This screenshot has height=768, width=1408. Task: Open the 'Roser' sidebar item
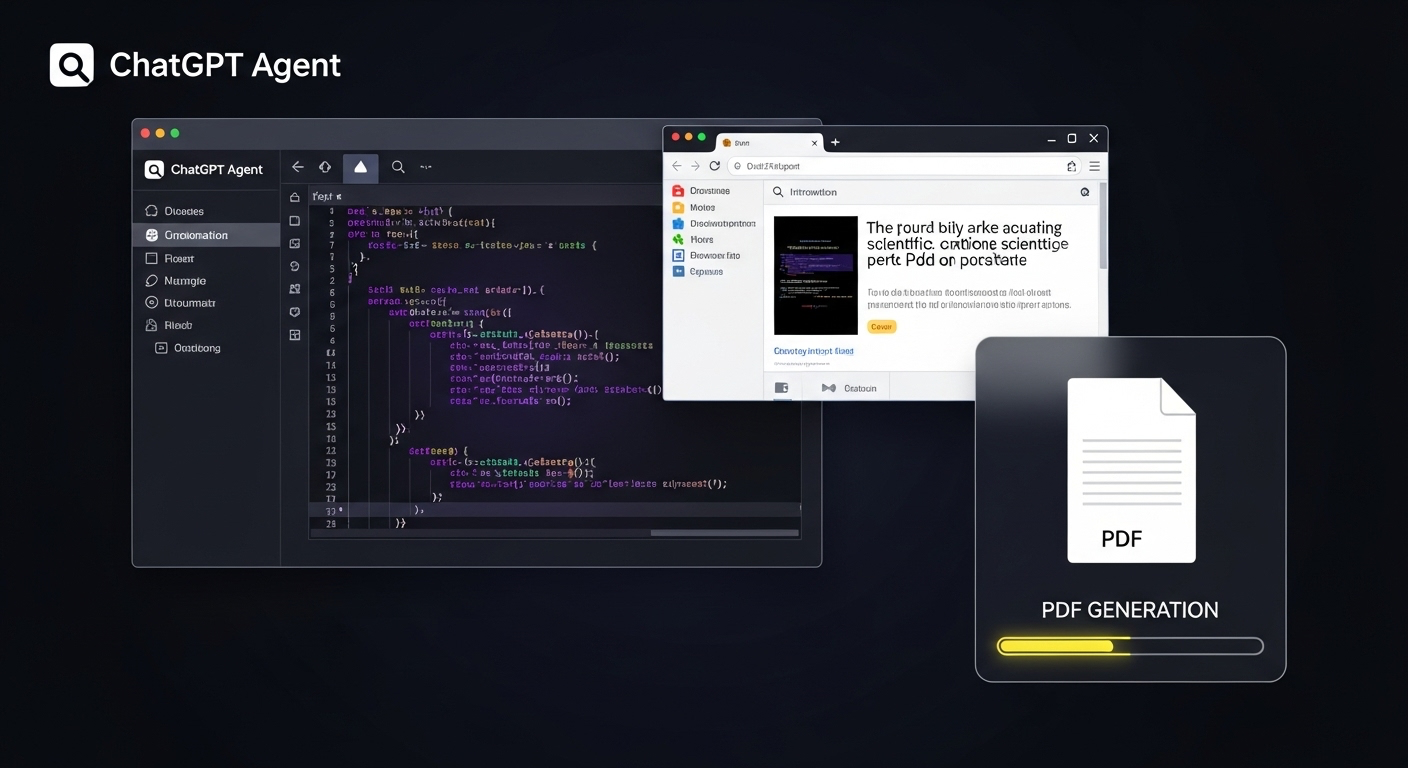pos(206,258)
